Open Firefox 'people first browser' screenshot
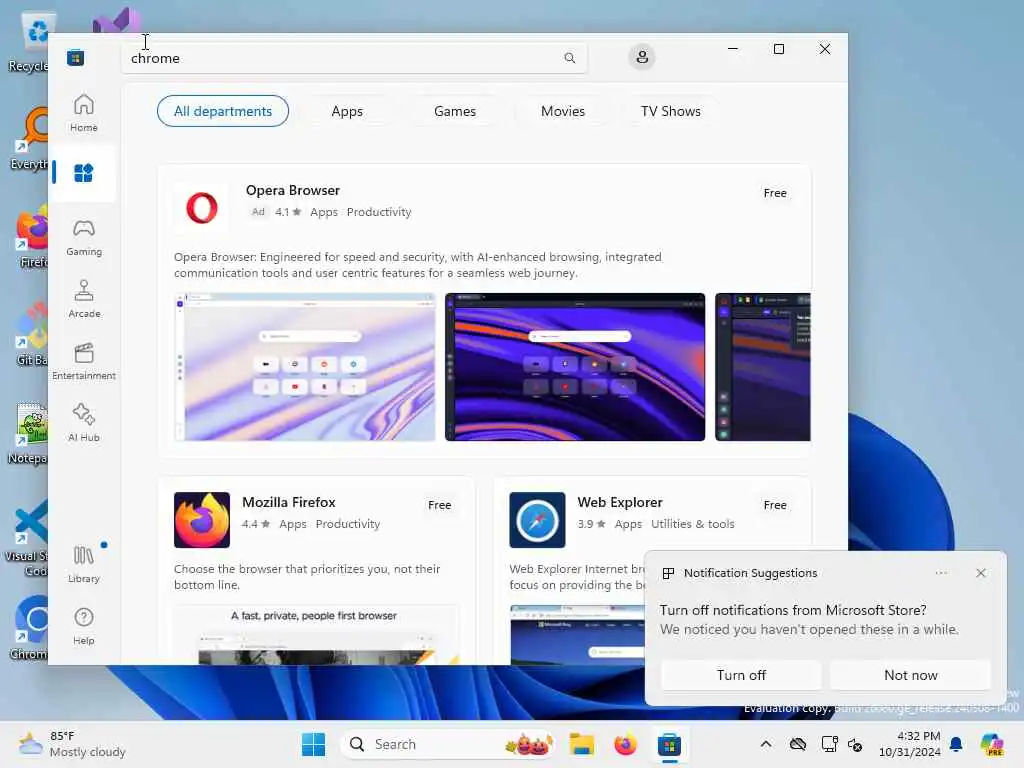This screenshot has width=1024, height=768. tap(316, 635)
